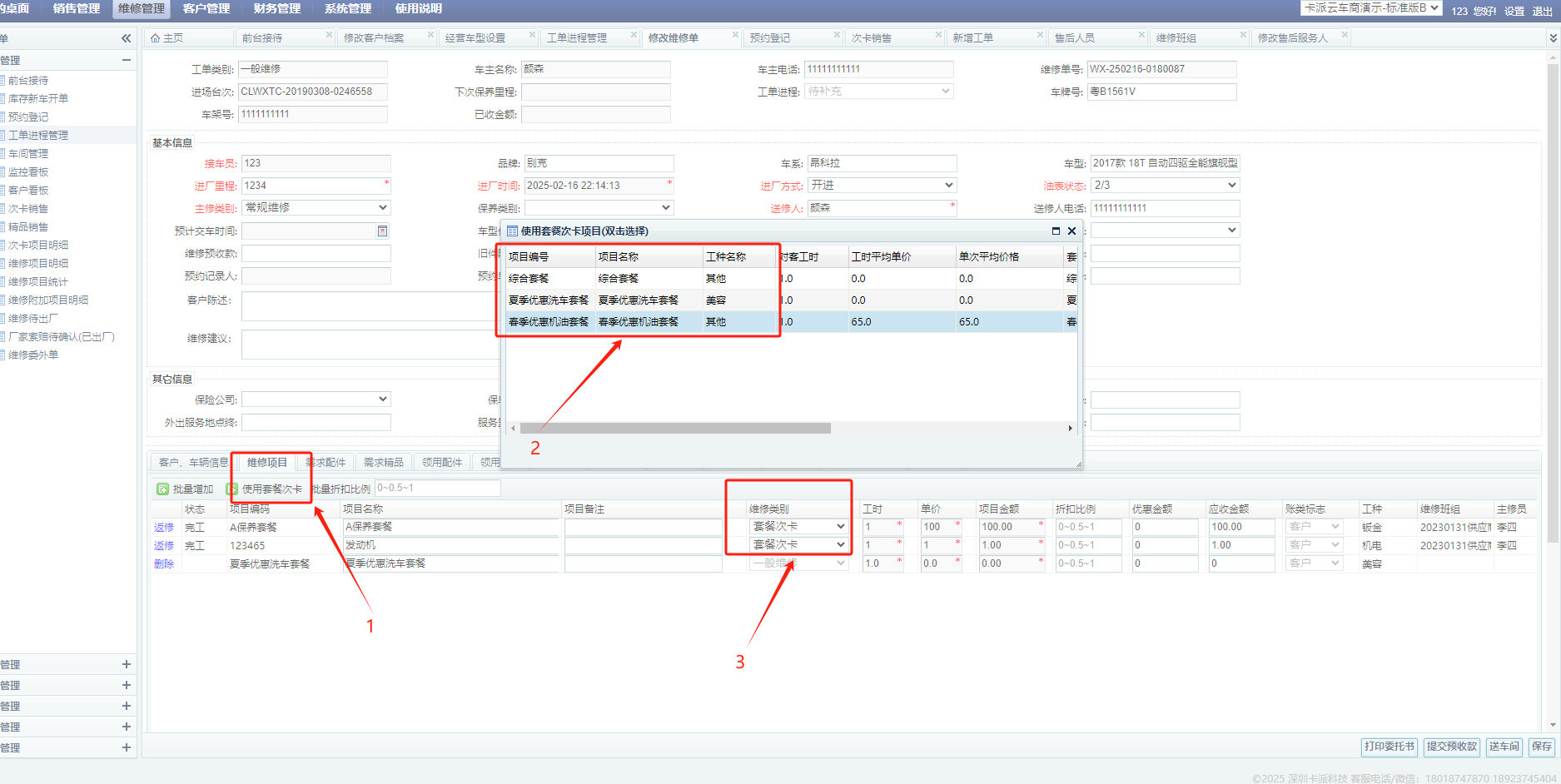Viewport: 1561px width, 784px height.
Task: Click the home icon on the 主页 tab
Action: click(x=155, y=38)
